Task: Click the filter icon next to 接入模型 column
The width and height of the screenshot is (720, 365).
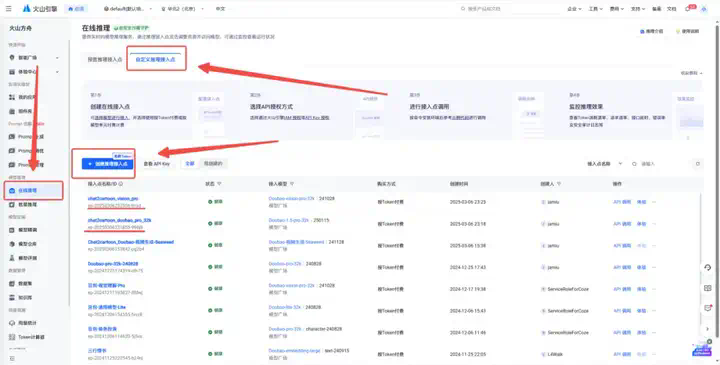Action: (x=292, y=184)
